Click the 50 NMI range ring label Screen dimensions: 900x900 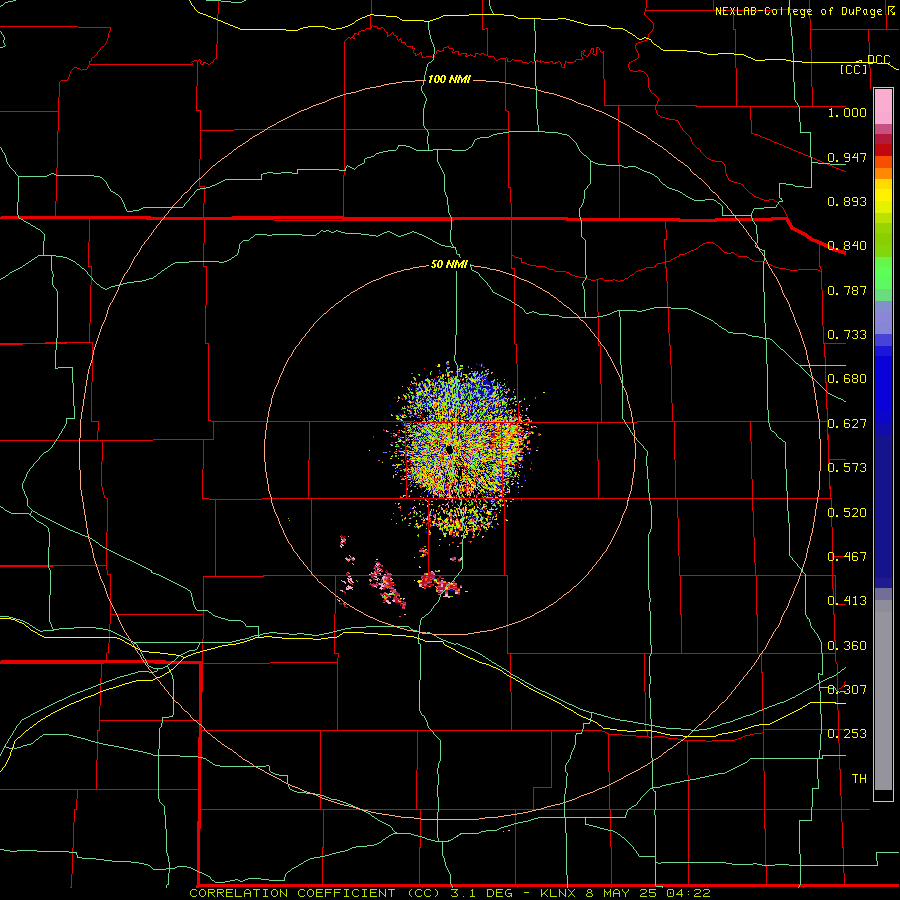point(449,264)
